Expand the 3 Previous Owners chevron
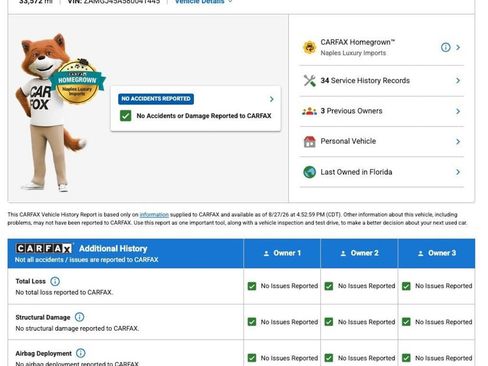Image resolution: width=488 pixels, height=366 pixels. coord(458,111)
